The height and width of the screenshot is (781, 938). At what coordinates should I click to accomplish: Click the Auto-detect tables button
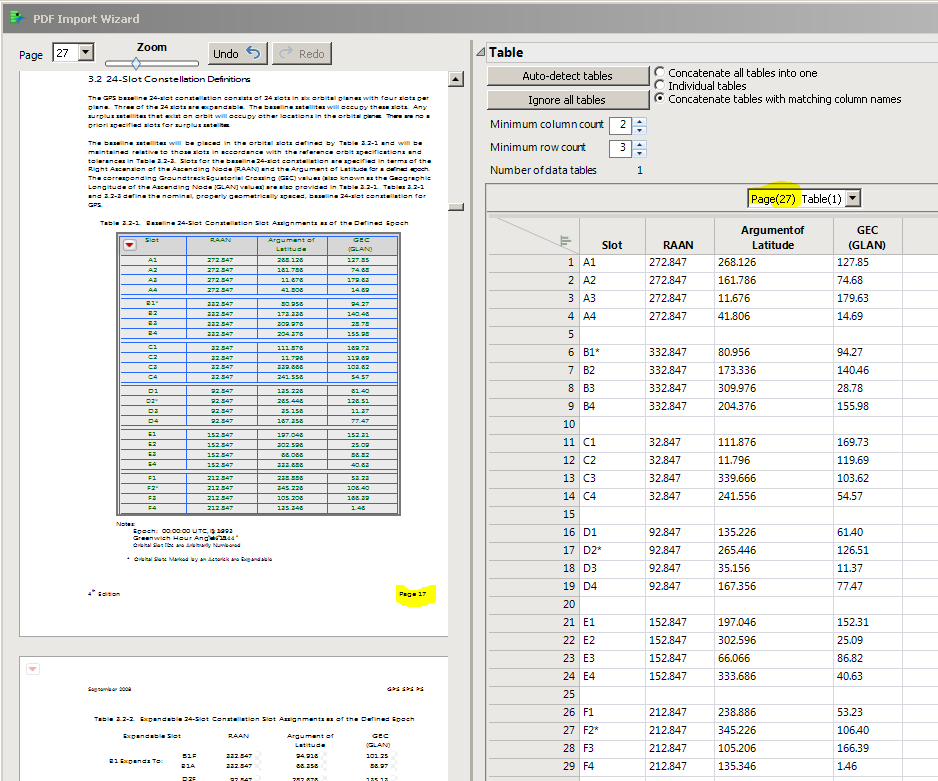tap(567, 76)
